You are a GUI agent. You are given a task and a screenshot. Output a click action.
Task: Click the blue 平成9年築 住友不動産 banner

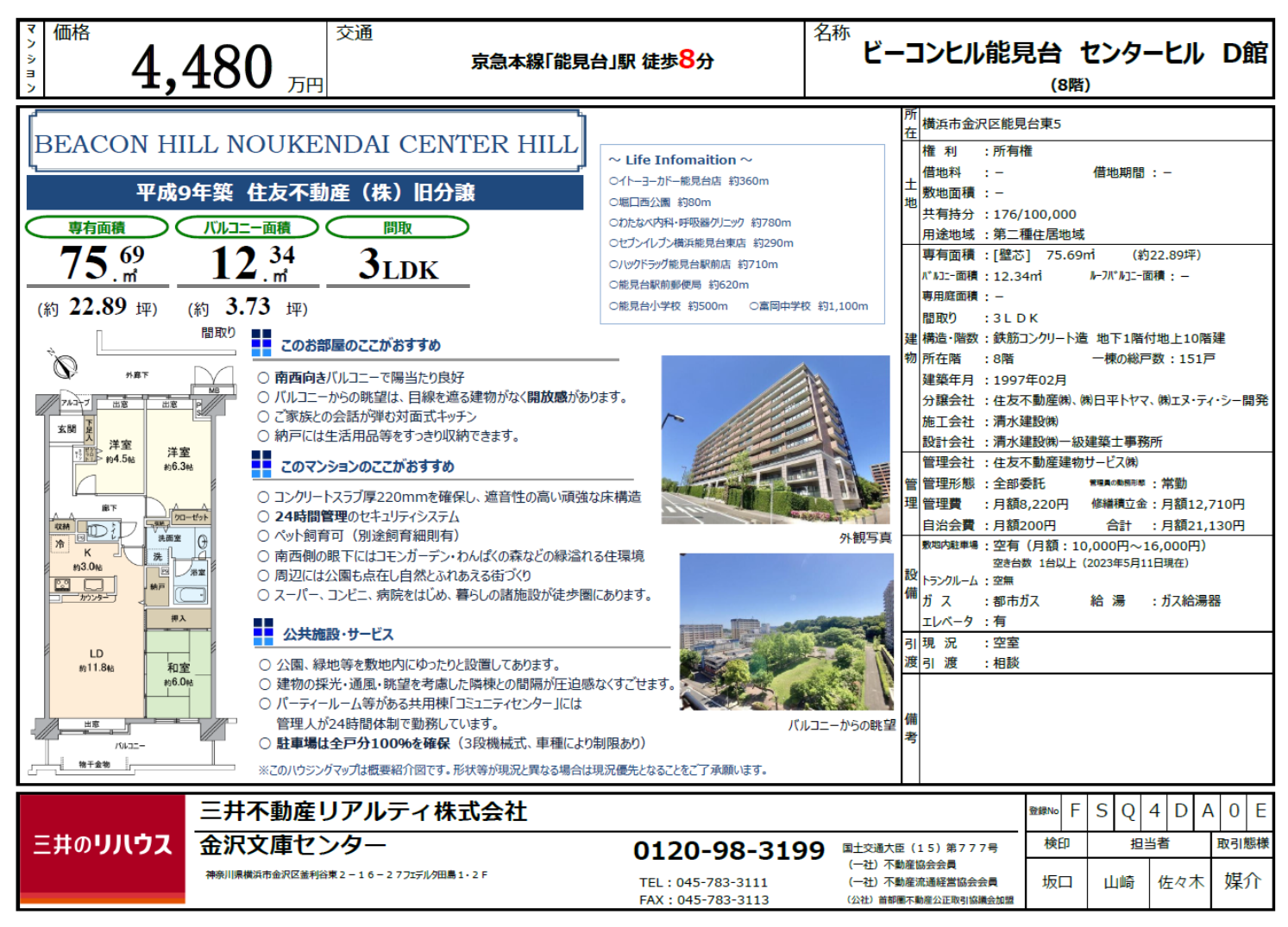click(x=305, y=192)
